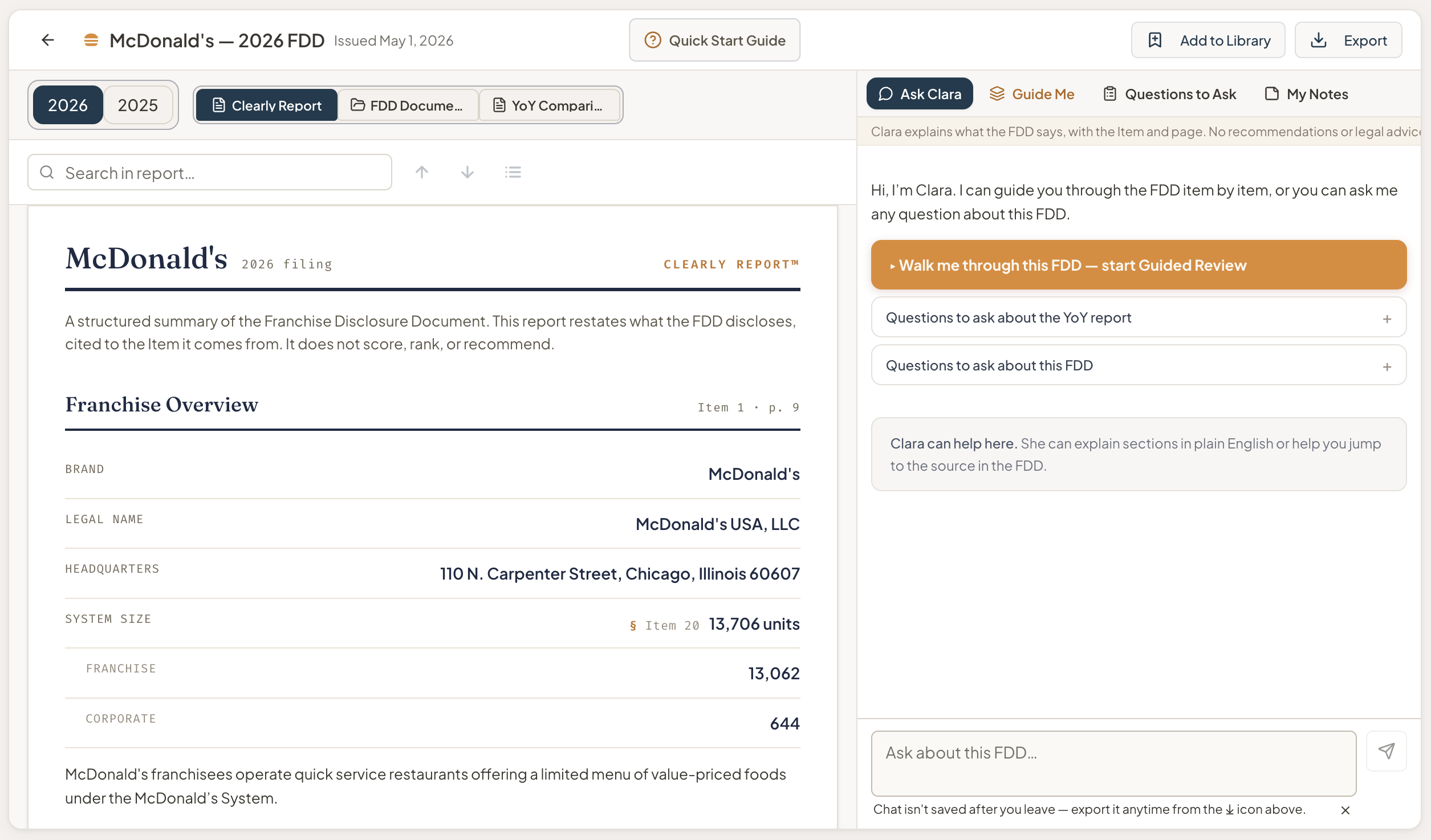This screenshot has height=840, width=1431.
Task: Expand Questions to ask about this FDD
Action: [1139, 365]
